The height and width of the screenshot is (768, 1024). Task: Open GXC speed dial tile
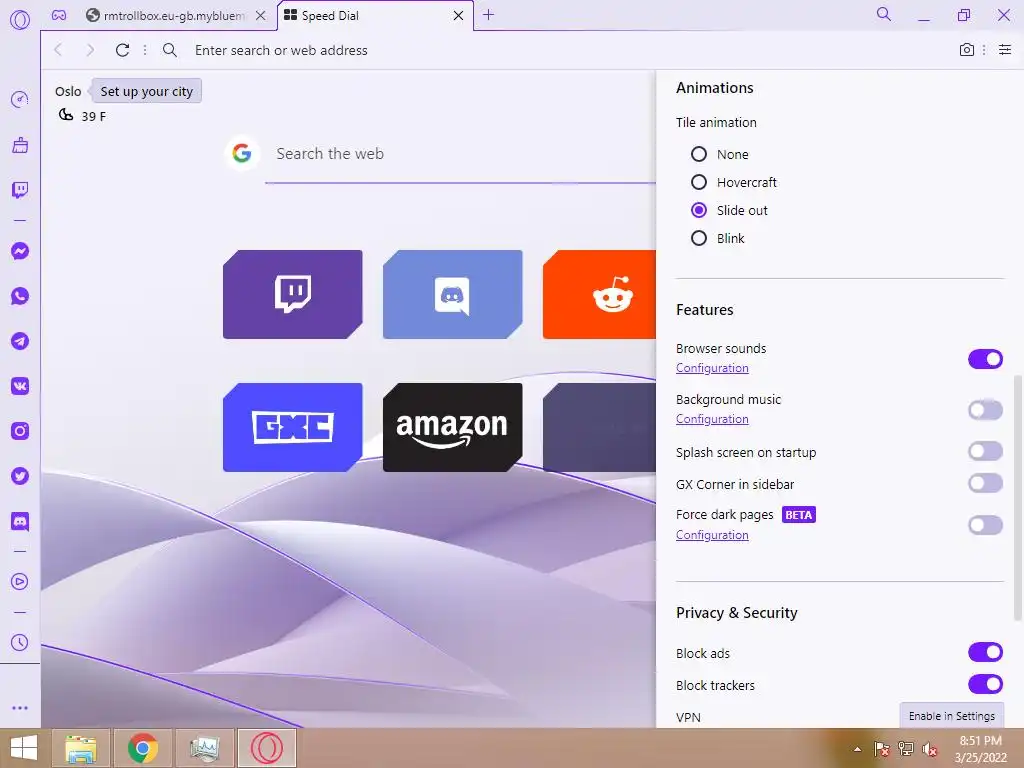(x=293, y=428)
